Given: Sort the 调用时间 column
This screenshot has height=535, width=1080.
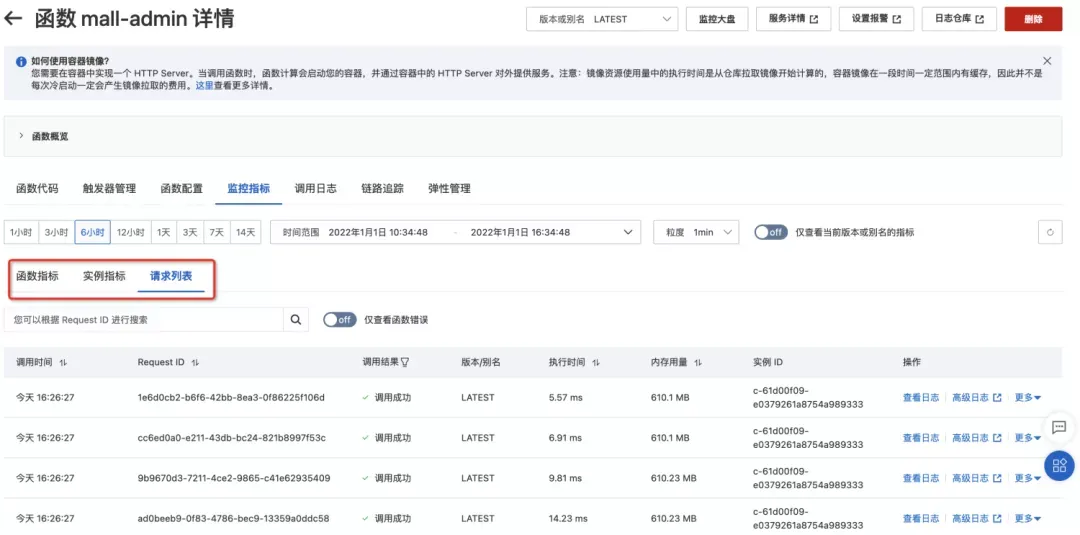Looking at the screenshot, I should [x=63, y=363].
